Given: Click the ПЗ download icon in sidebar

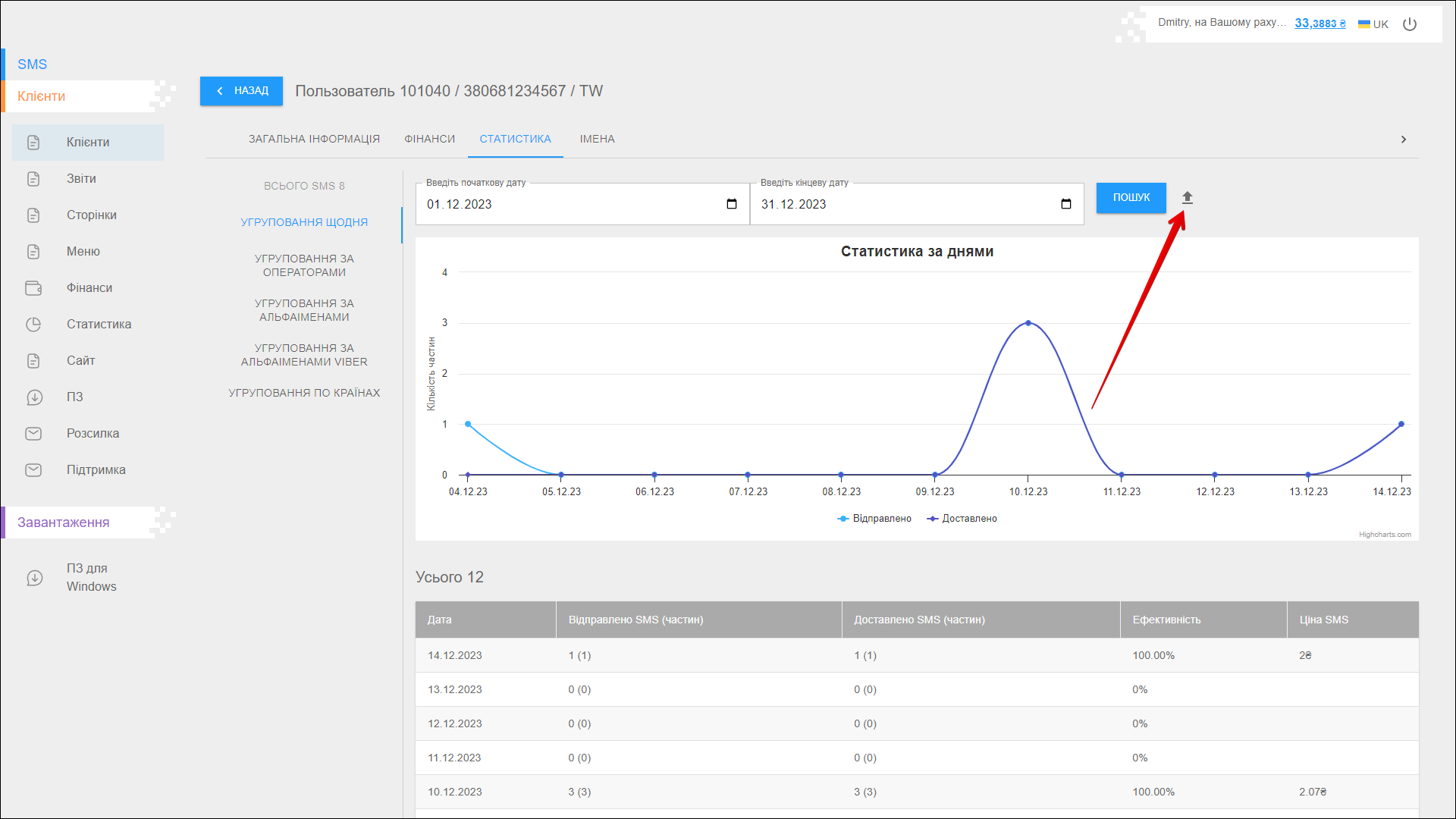Looking at the screenshot, I should pos(33,397).
